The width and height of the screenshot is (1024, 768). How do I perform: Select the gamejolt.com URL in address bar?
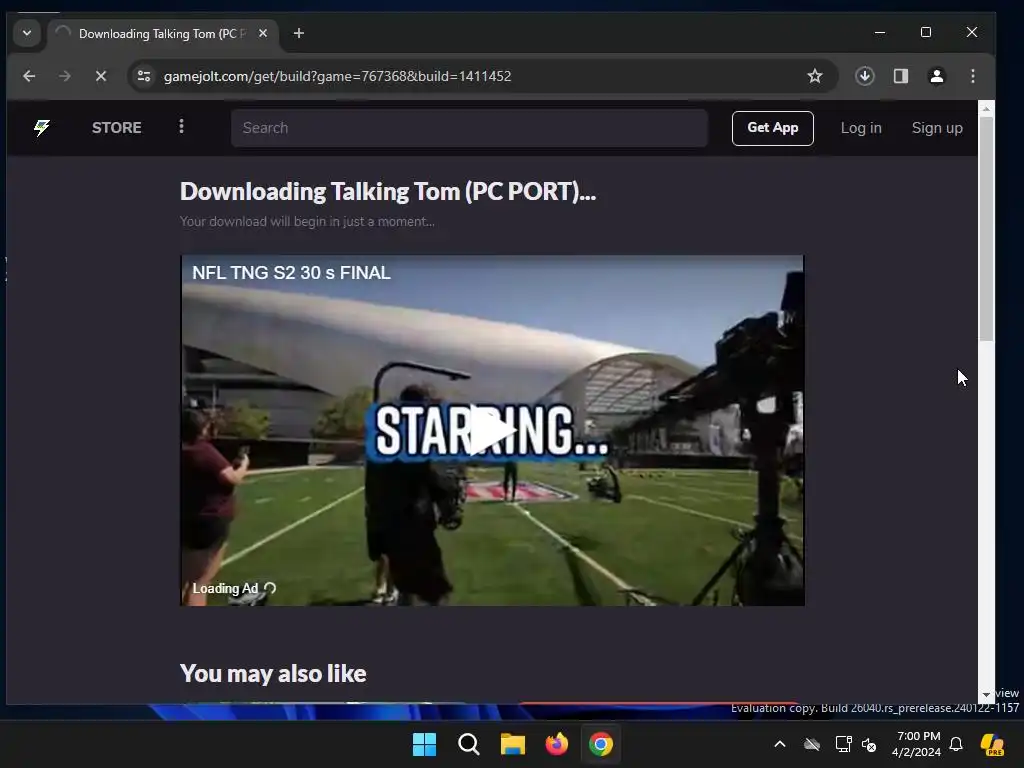[337, 76]
